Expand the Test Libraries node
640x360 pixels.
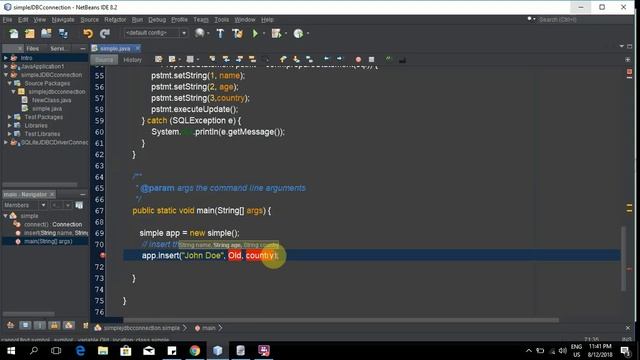10,134
